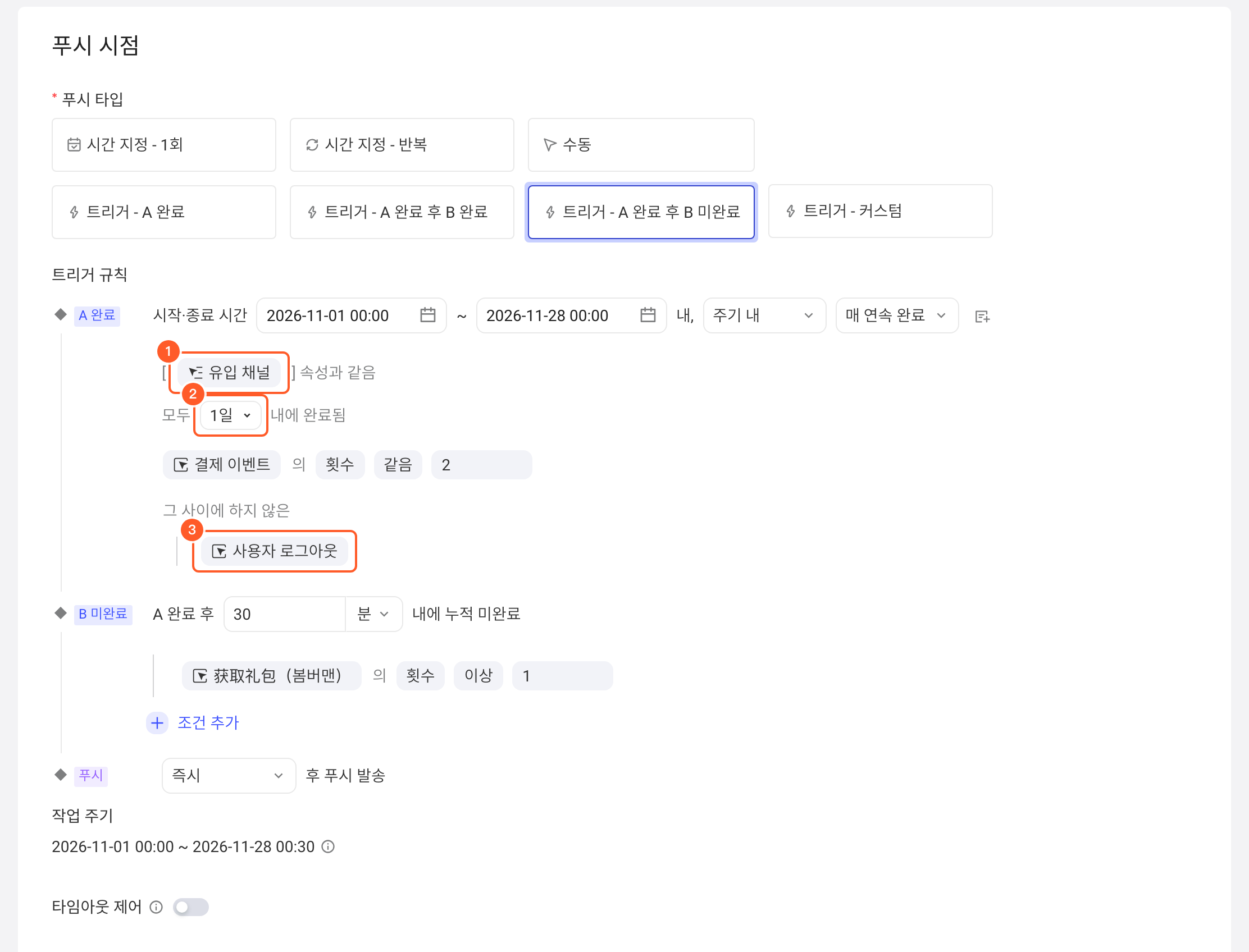Click the 푸시 tag label

pos(91,775)
